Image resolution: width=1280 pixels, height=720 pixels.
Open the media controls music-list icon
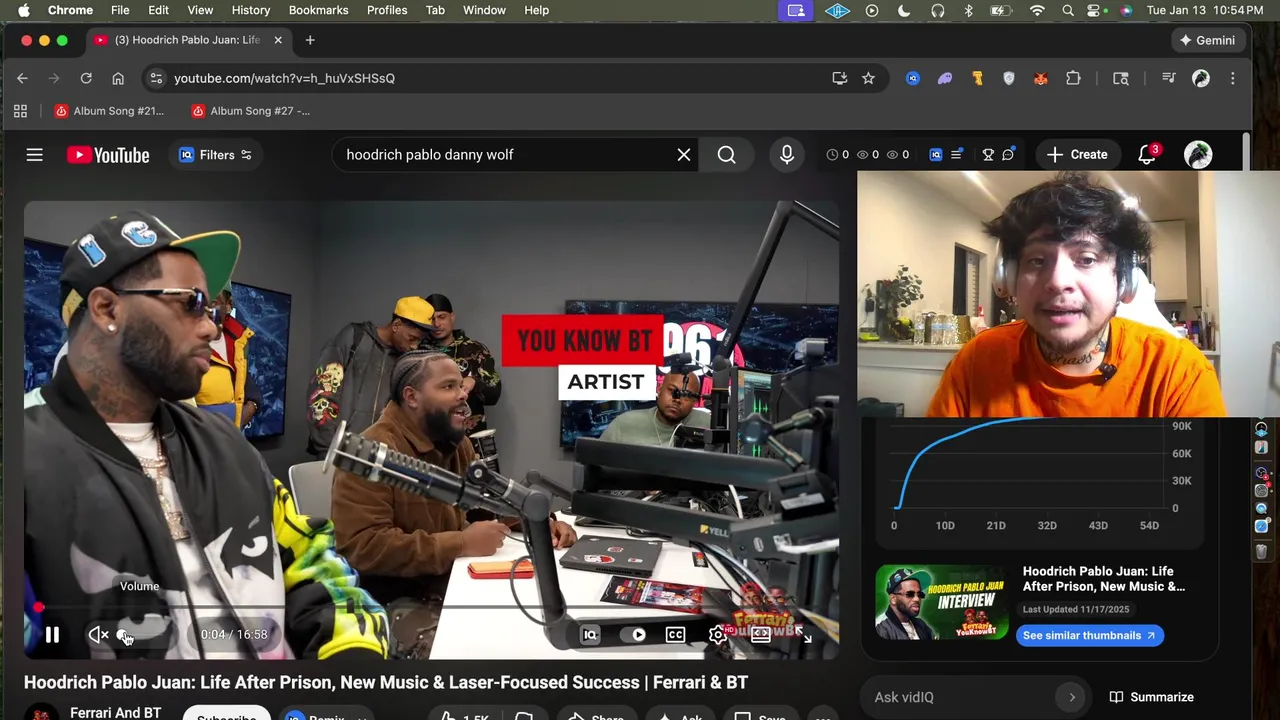[1168, 78]
